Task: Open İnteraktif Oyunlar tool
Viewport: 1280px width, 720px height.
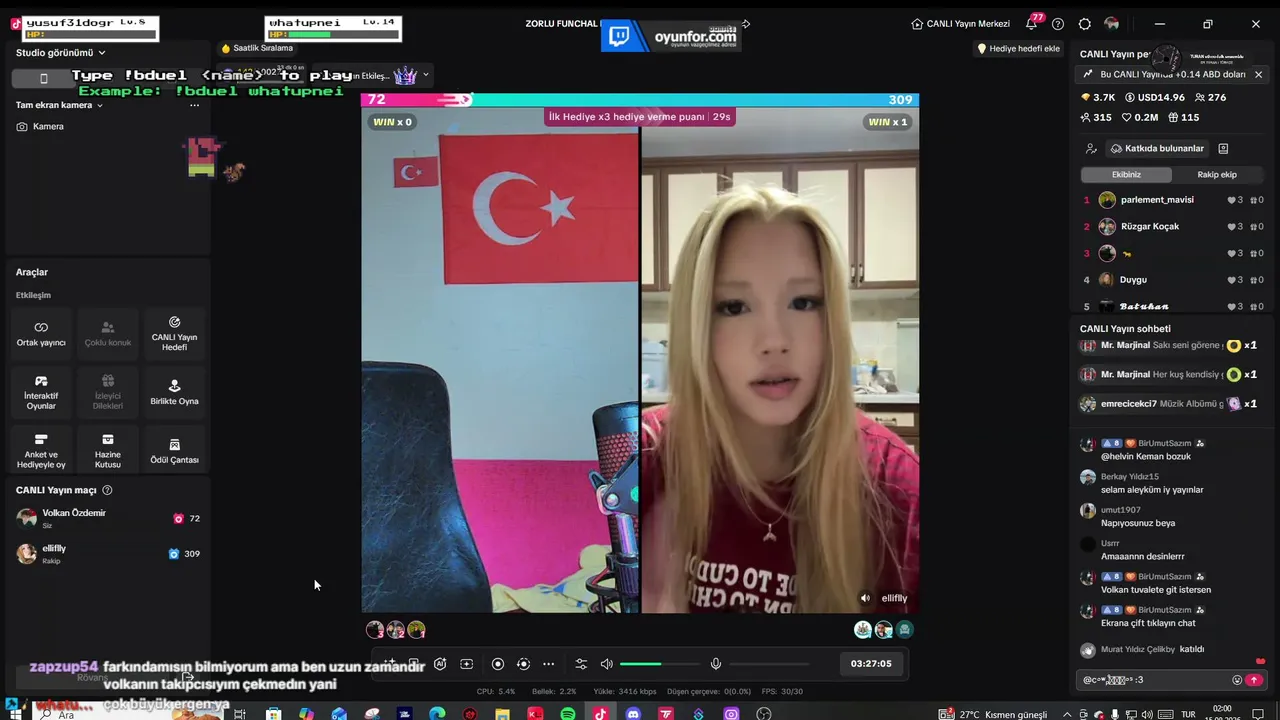Action: 41,392
